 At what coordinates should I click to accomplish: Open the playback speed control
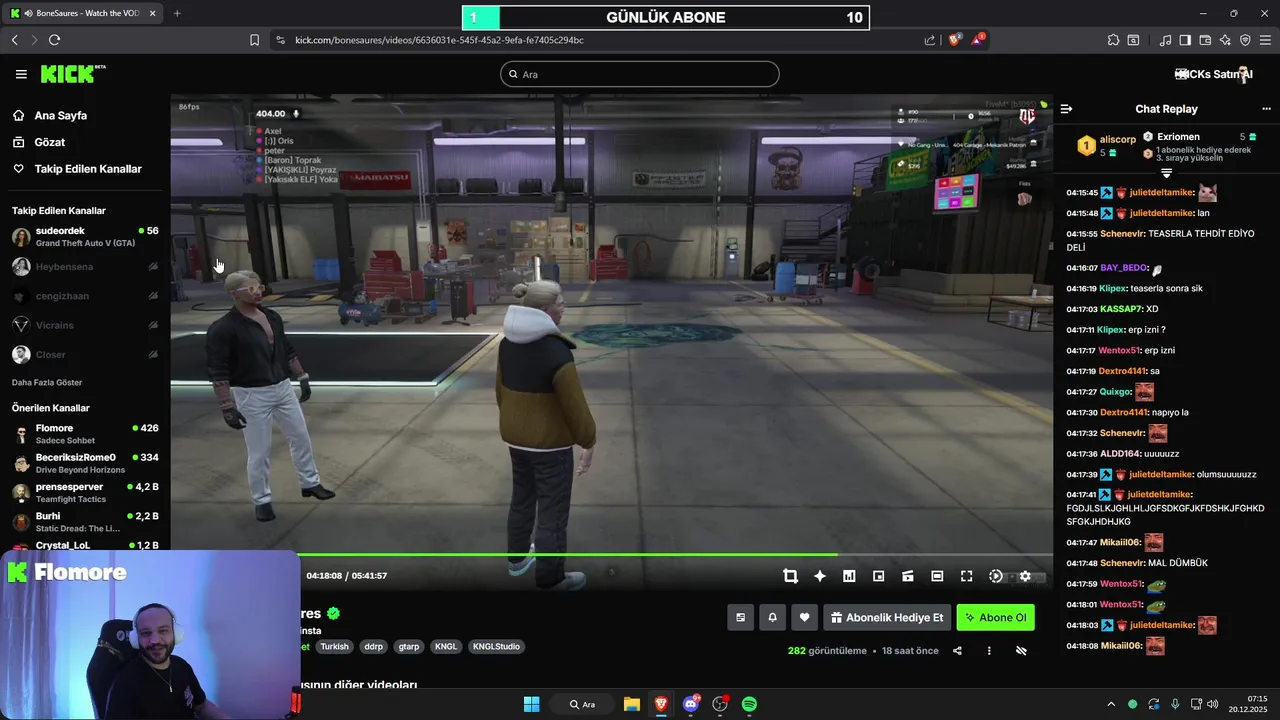click(x=996, y=576)
